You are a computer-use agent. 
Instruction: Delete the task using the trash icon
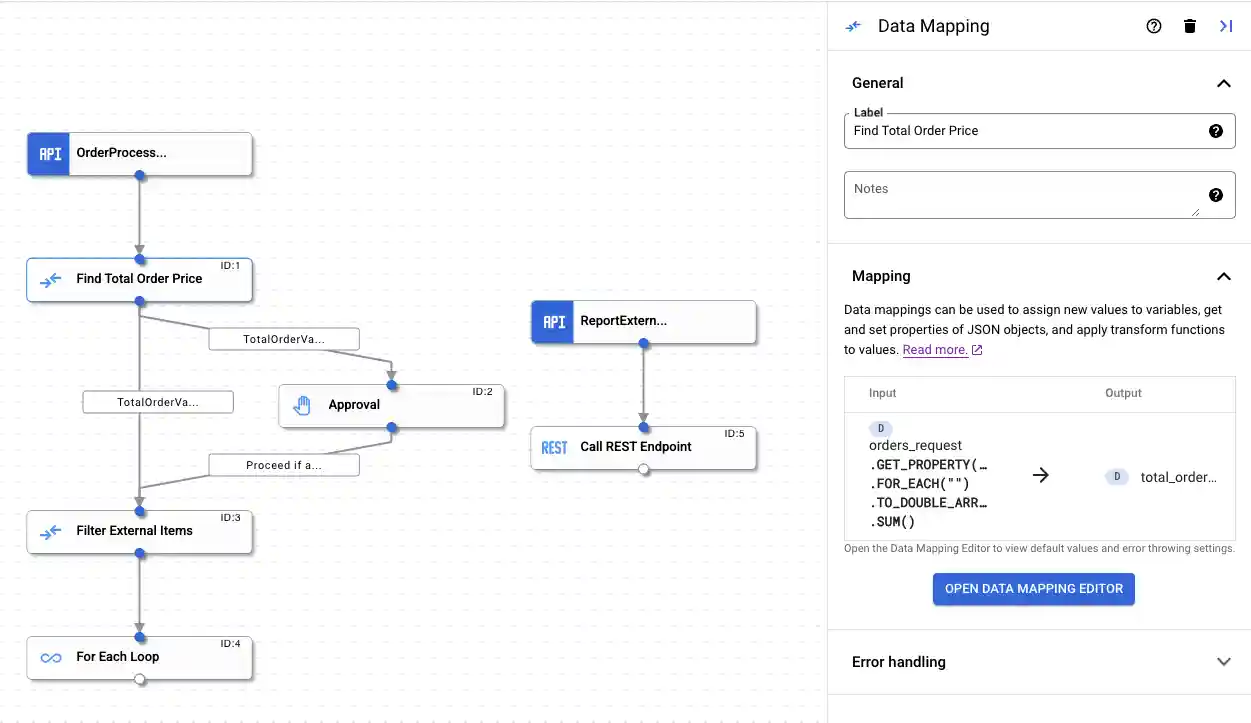pyautogui.click(x=1189, y=26)
